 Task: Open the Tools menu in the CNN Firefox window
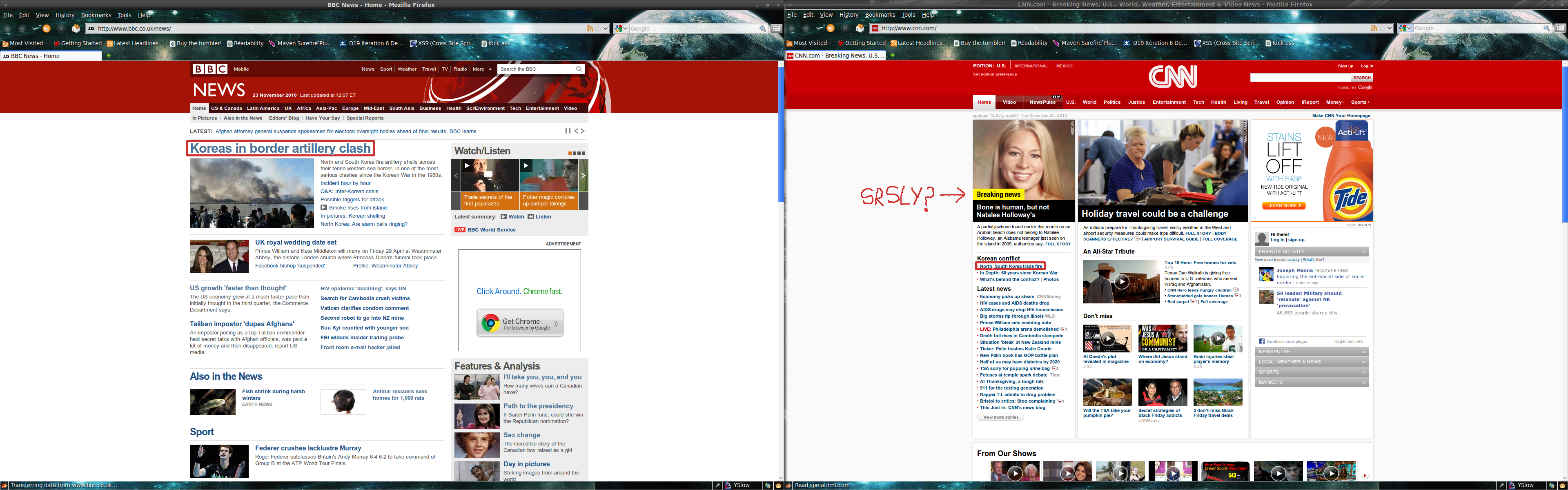point(908,15)
